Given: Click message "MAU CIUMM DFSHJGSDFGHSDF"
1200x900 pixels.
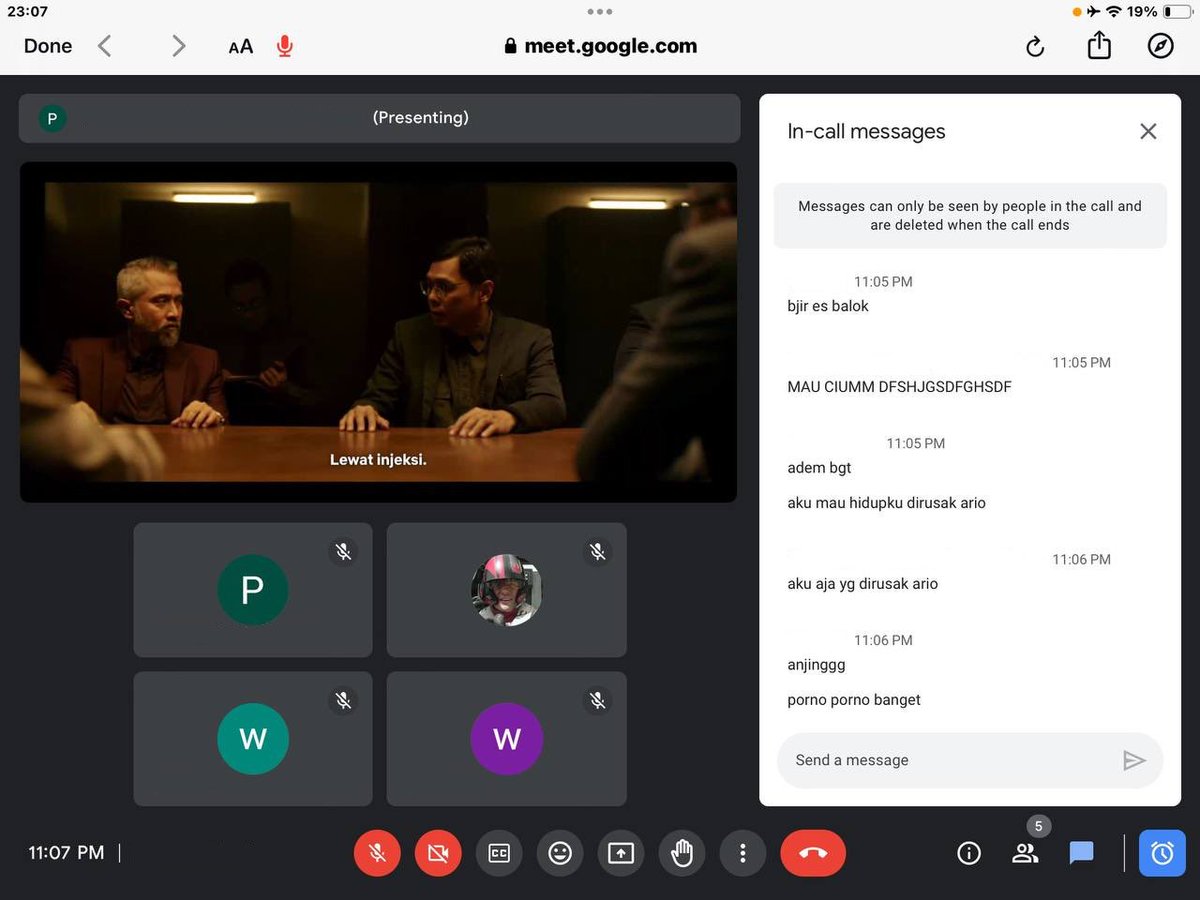Looking at the screenshot, I should pyautogui.click(x=900, y=387).
